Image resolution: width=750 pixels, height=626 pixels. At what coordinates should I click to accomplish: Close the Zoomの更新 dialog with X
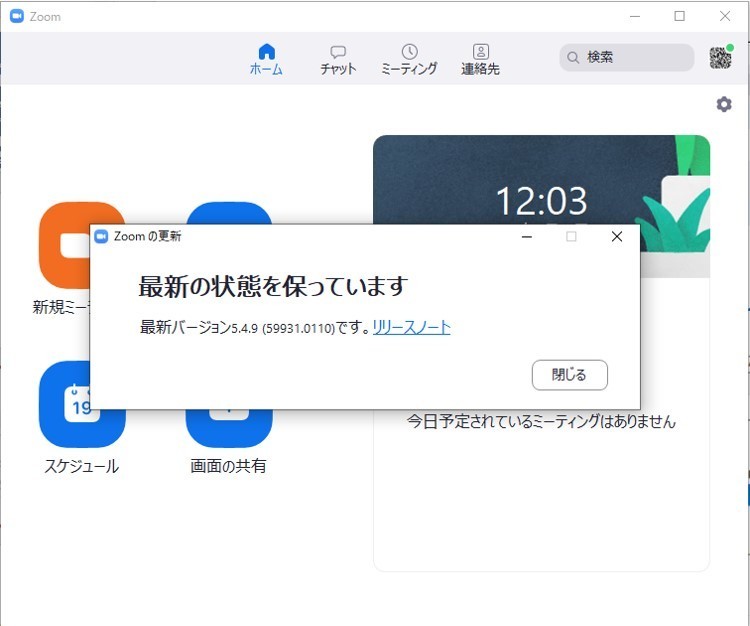point(617,237)
